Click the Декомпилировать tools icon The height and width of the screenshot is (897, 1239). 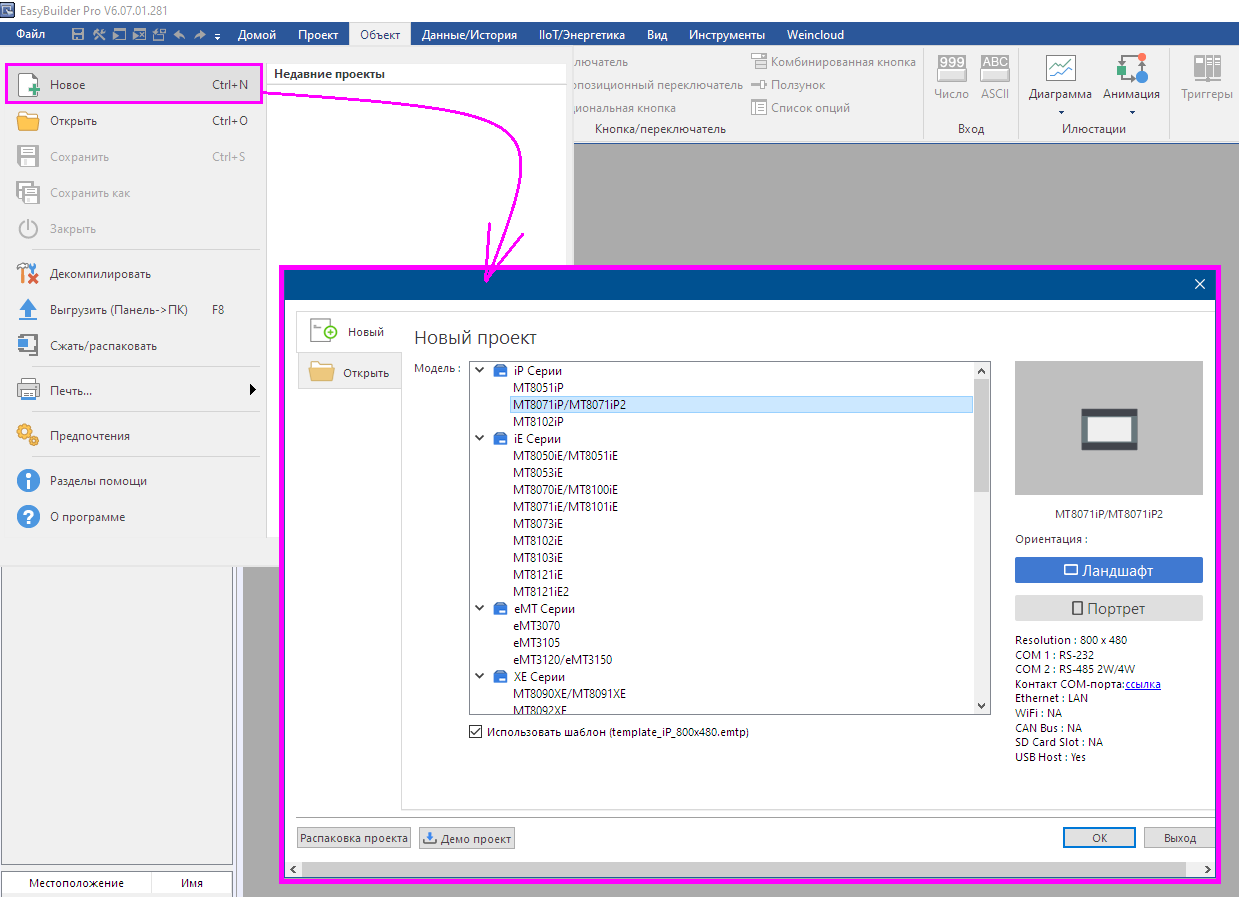tap(30, 274)
